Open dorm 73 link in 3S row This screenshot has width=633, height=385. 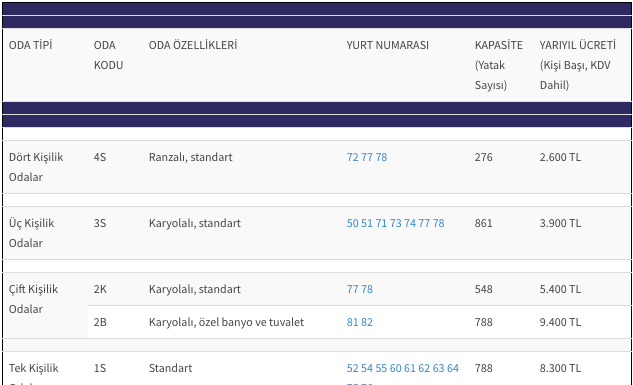396,223
